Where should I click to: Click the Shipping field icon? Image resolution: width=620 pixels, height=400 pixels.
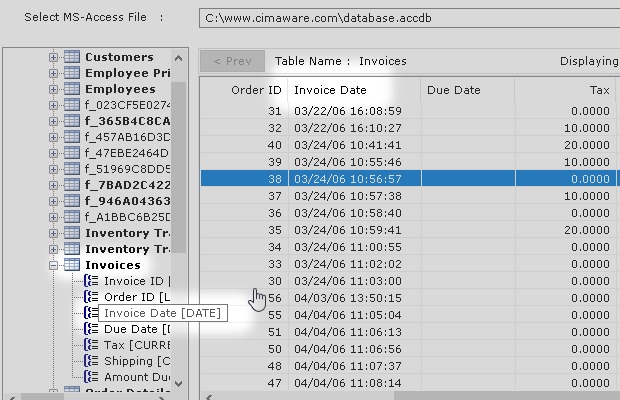click(x=92, y=361)
